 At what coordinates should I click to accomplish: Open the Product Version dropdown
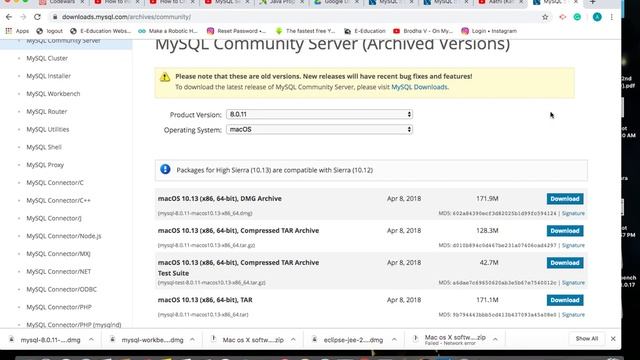click(319, 114)
